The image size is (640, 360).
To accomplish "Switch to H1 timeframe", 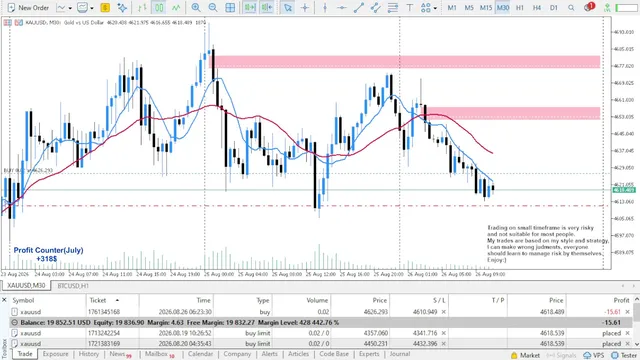I will click(x=520, y=8).
